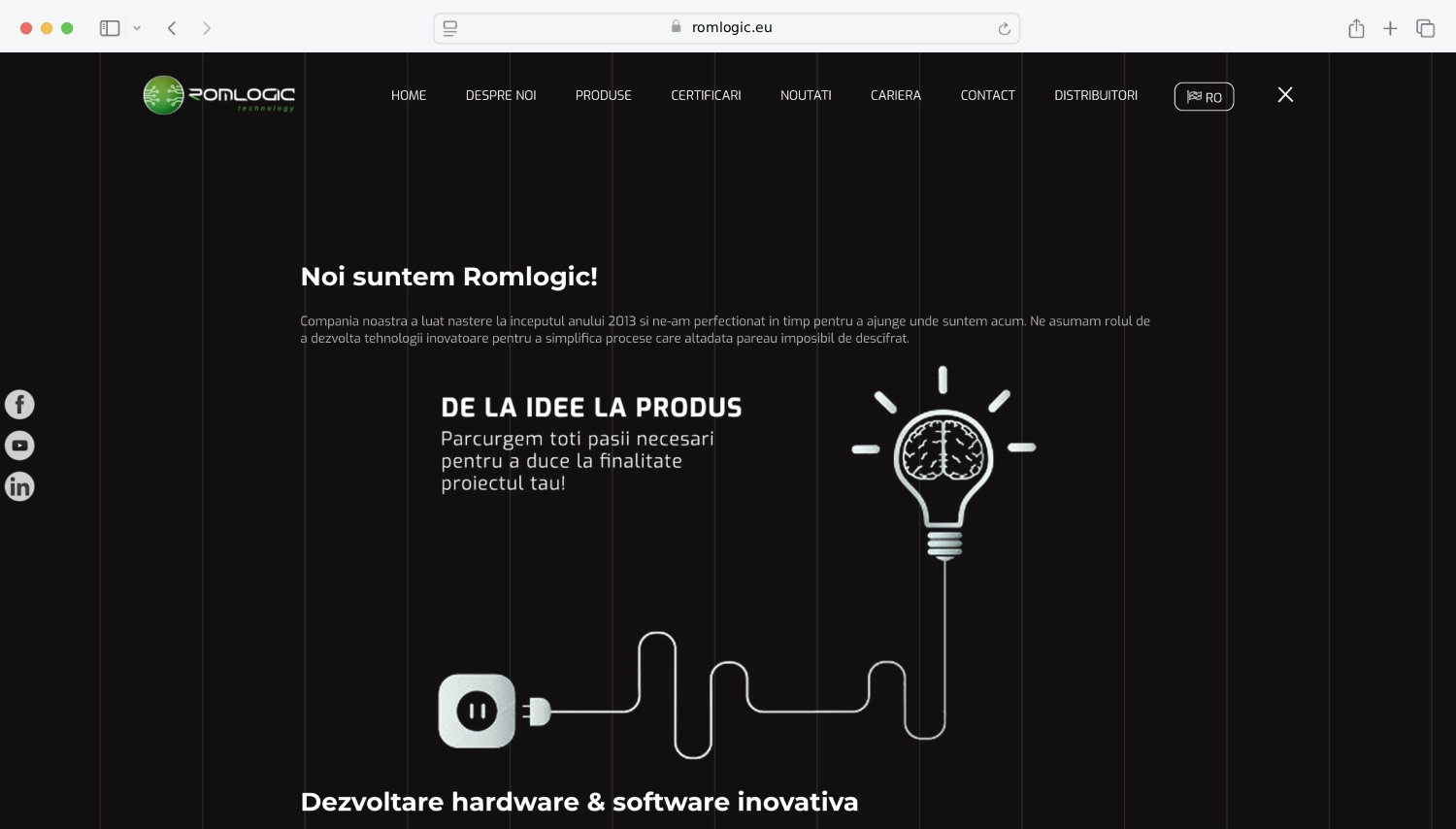Open the YouTube social icon
The height and width of the screenshot is (829, 1456).
[x=19, y=446]
